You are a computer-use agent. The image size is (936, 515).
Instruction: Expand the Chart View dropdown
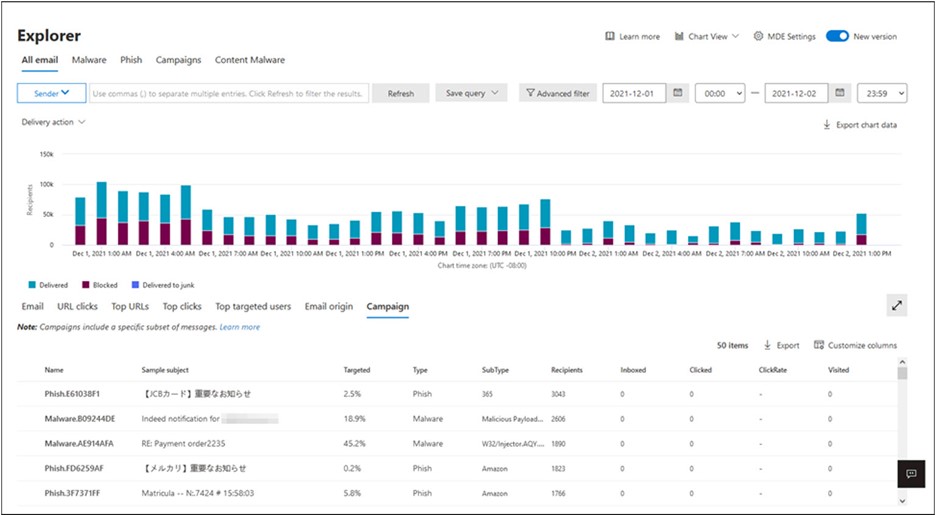707,37
